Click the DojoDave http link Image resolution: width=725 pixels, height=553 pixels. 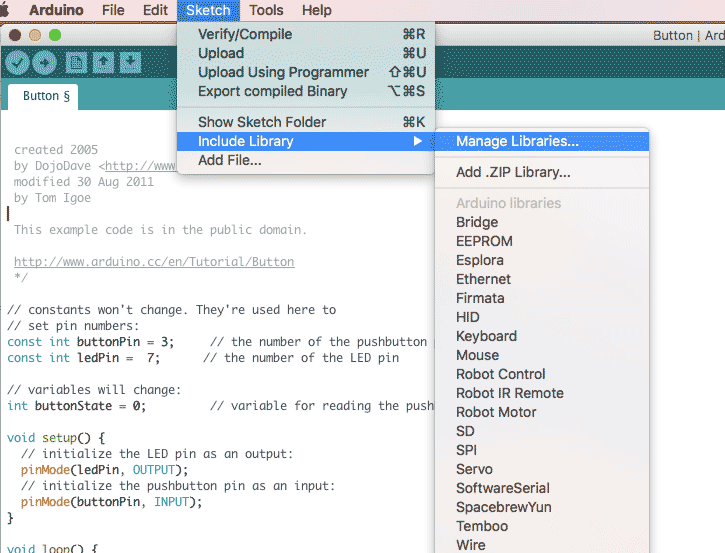point(141,166)
